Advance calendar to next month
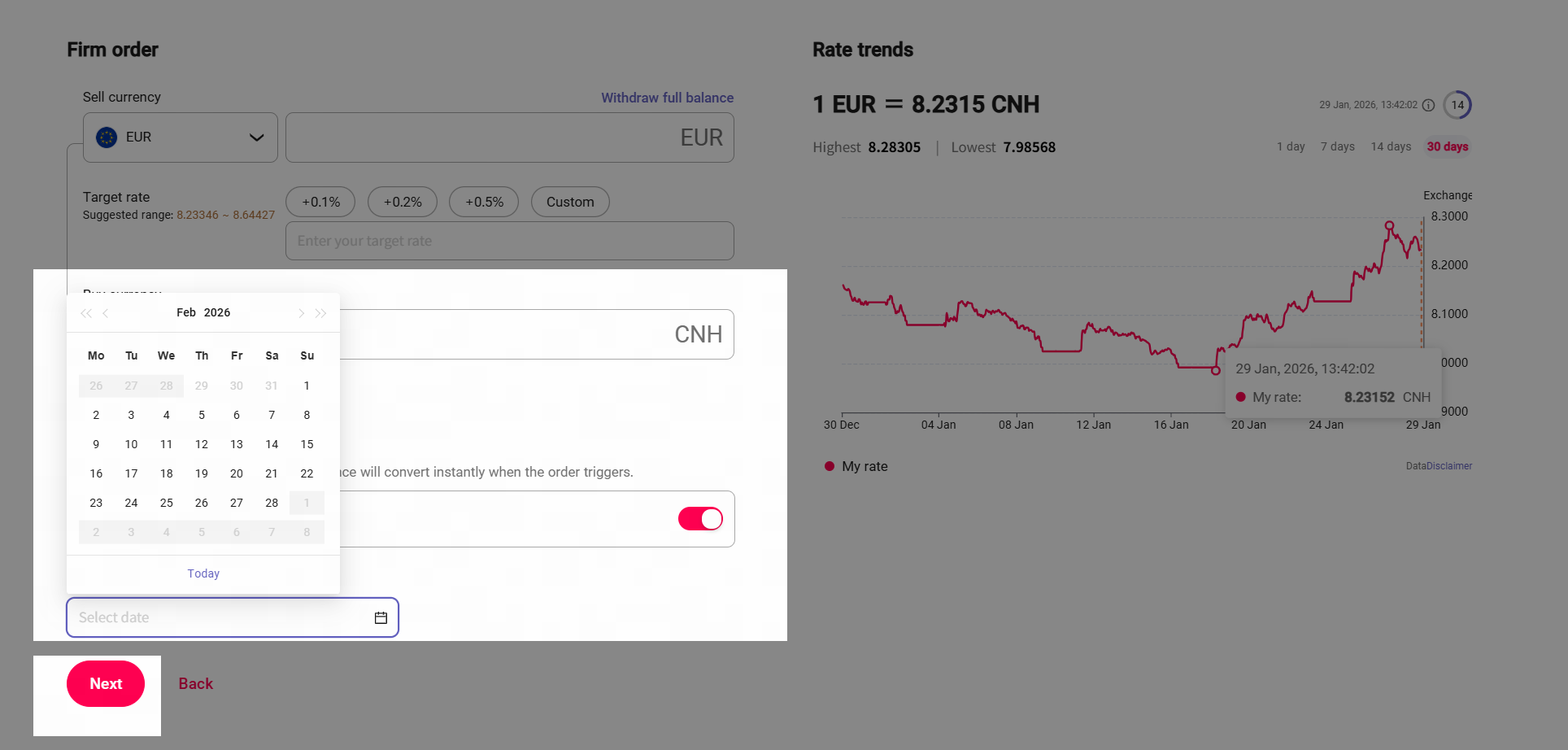Screen dimensions: 1568x750 pos(301,313)
